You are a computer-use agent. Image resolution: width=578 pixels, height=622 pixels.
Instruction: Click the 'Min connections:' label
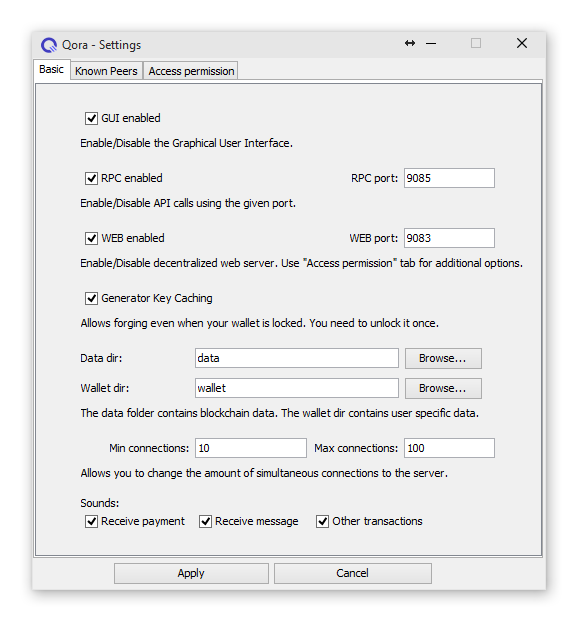pyautogui.click(x=149, y=448)
